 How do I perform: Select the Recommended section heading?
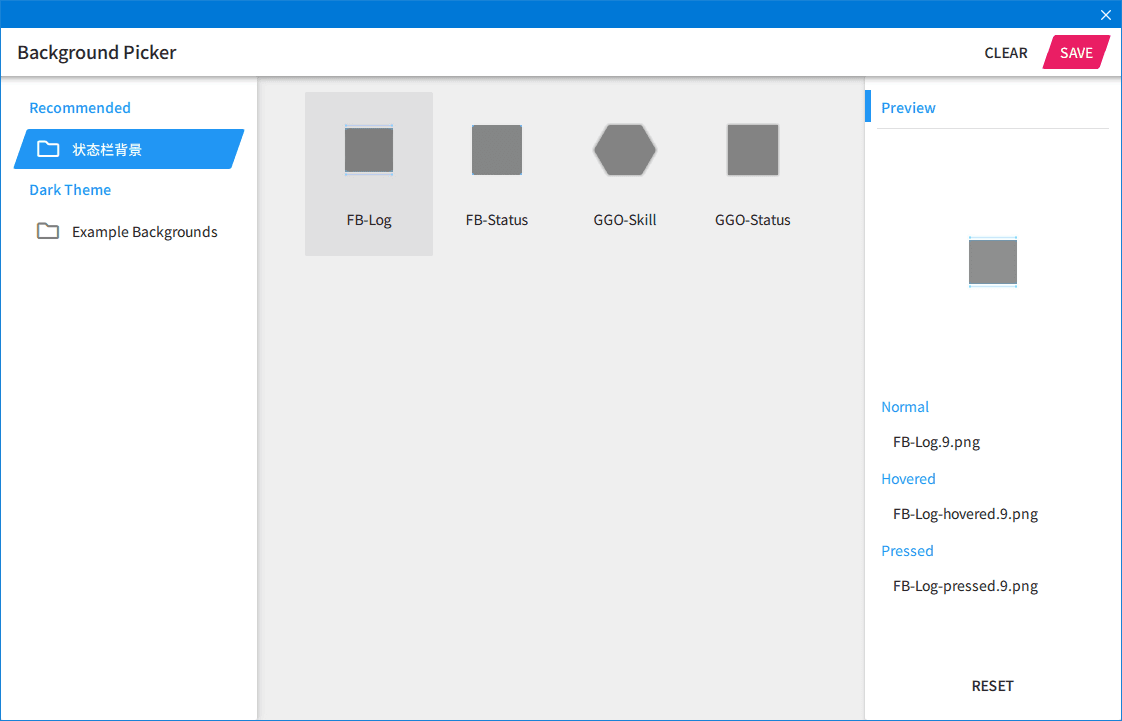[x=80, y=107]
